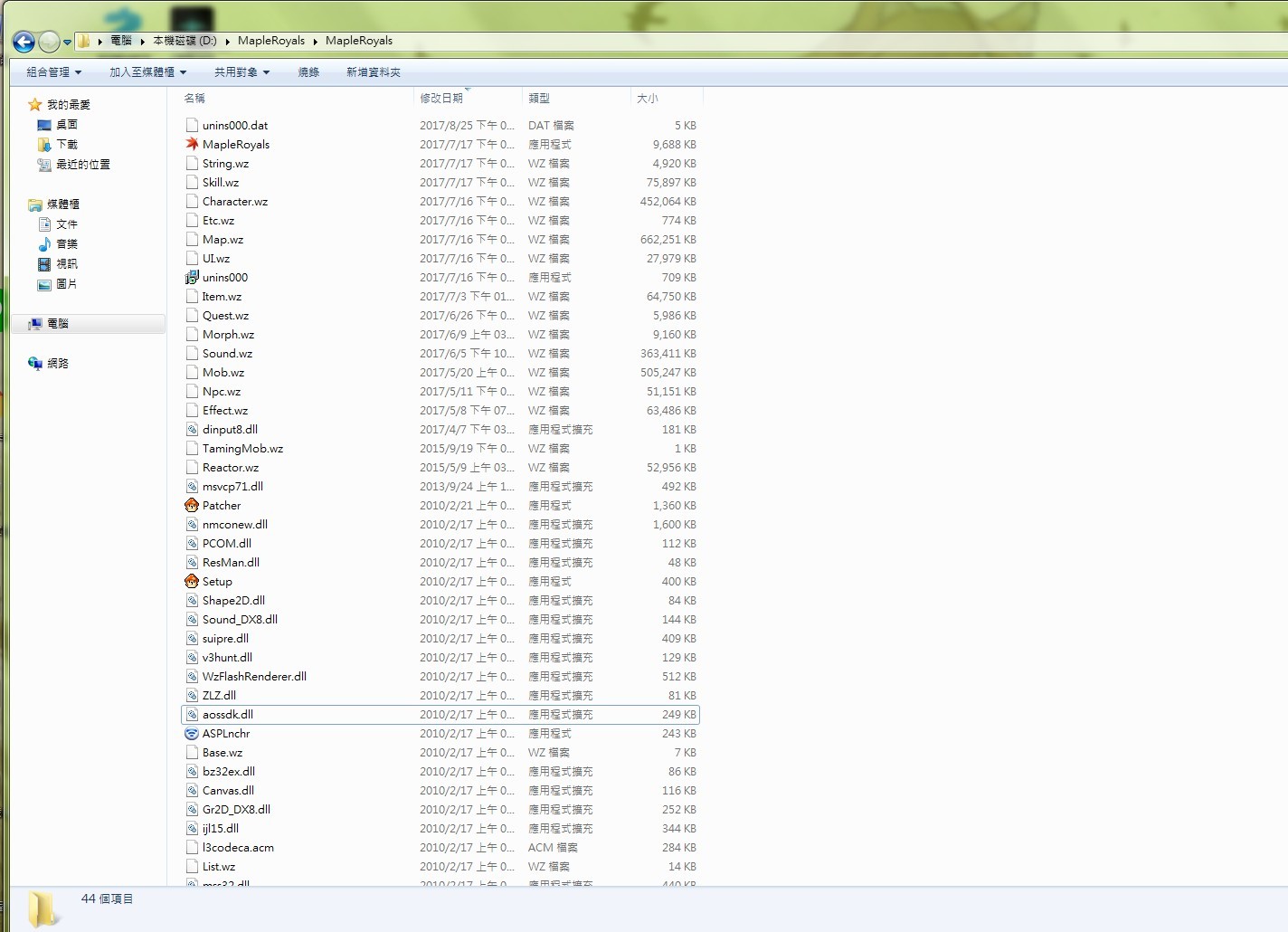The height and width of the screenshot is (932, 1288).
Task: Click the unins000 uninstaller application icon
Action: click(x=192, y=277)
